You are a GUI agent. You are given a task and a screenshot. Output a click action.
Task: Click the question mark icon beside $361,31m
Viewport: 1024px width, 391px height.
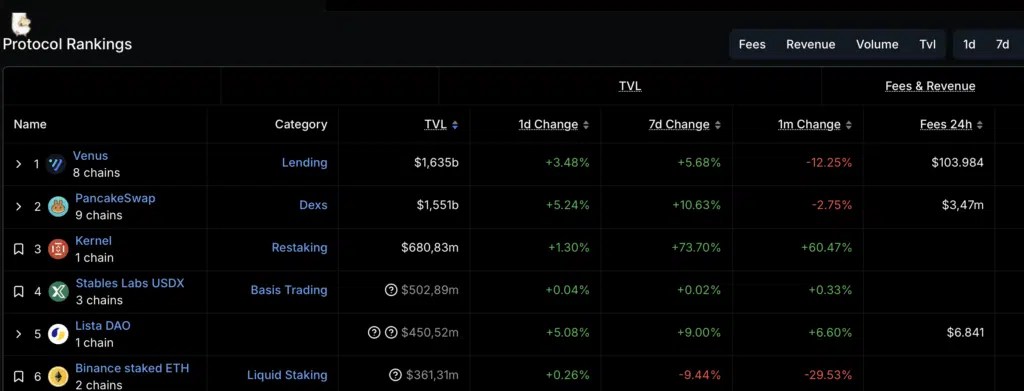(x=395, y=375)
